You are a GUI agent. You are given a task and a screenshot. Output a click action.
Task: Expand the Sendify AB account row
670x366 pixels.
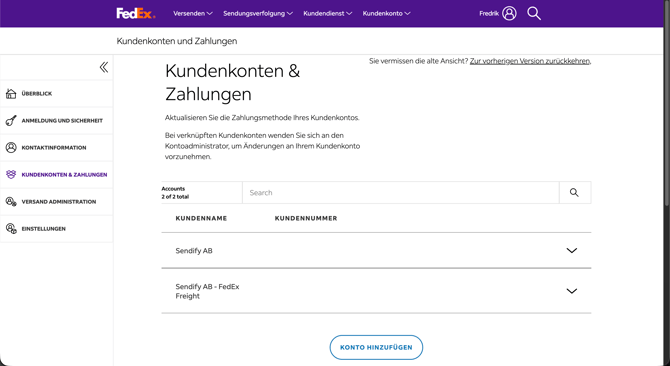coord(571,251)
